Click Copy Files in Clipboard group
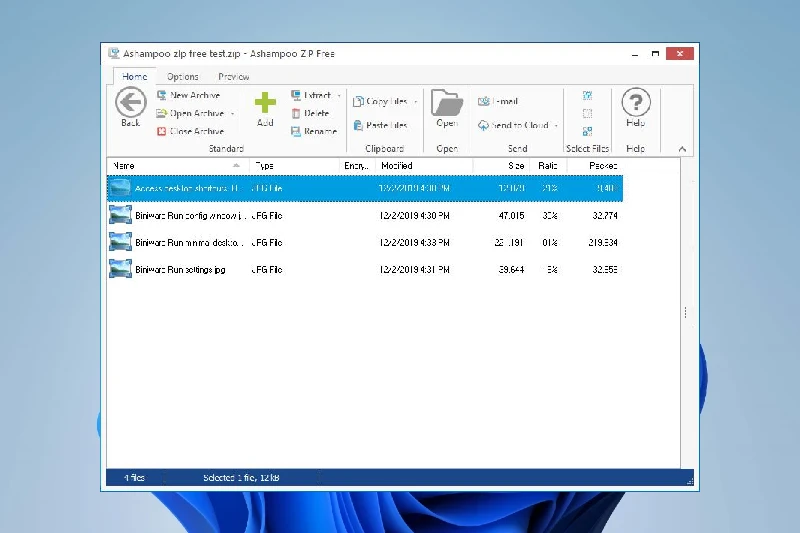Image resolution: width=800 pixels, height=533 pixels. (380, 101)
